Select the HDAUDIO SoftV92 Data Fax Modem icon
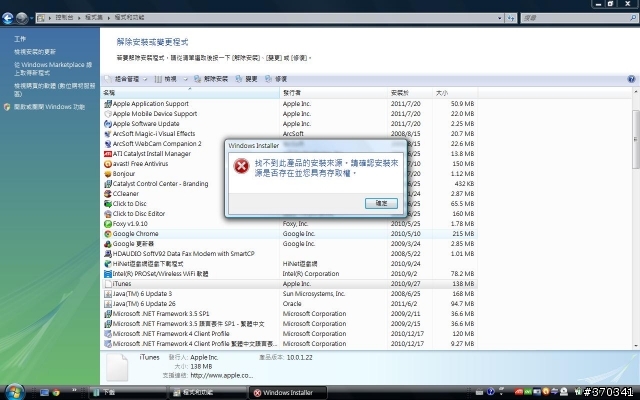The height and width of the screenshot is (400, 640). coord(108,254)
